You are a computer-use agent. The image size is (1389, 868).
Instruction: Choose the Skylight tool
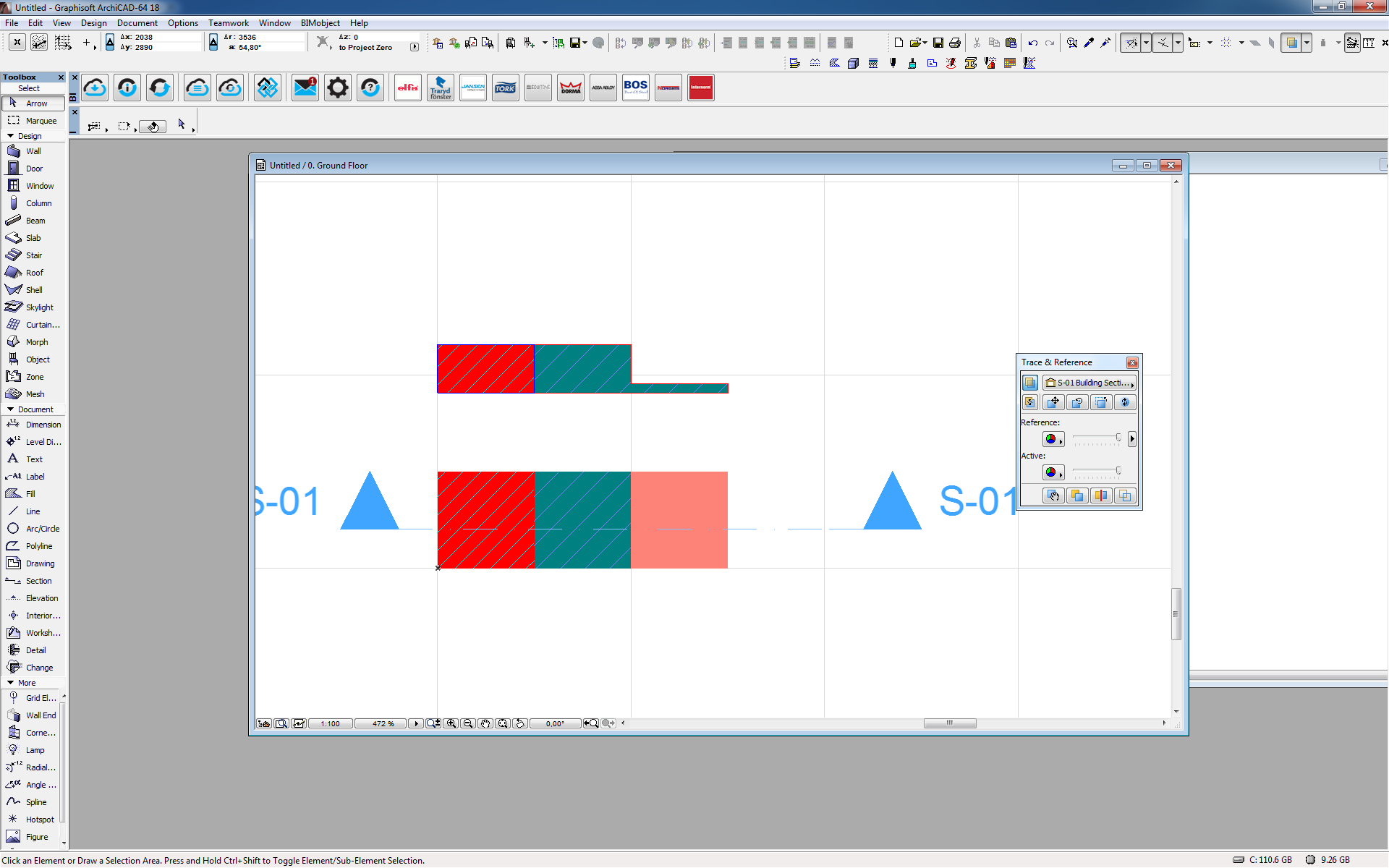point(39,307)
